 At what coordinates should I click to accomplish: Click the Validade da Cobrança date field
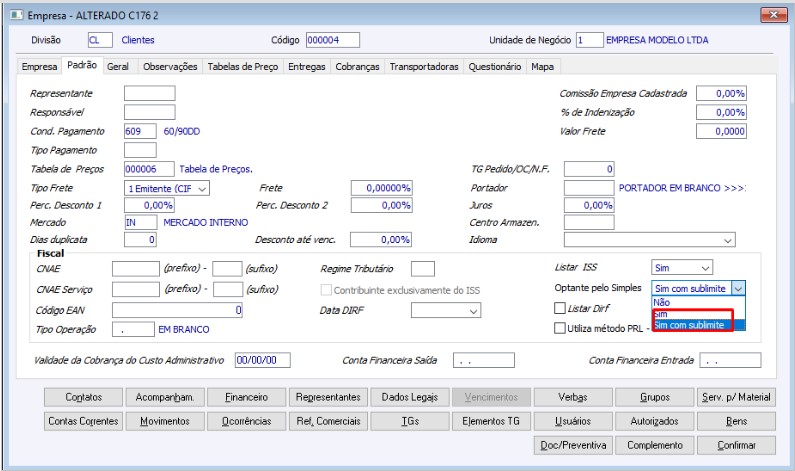(263, 360)
